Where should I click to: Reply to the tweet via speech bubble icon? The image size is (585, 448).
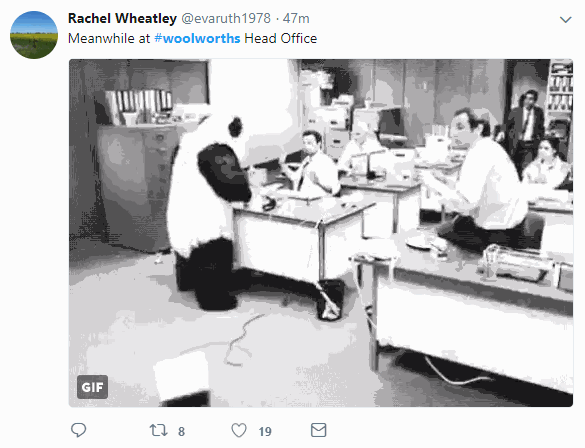(x=78, y=430)
